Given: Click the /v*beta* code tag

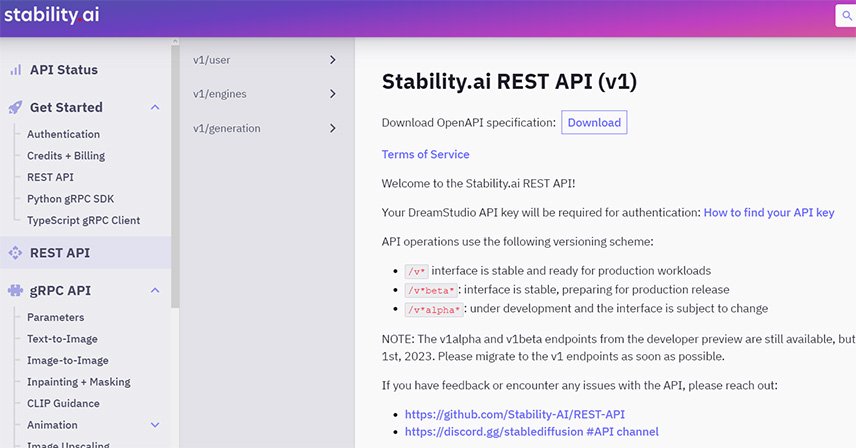Looking at the screenshot, I should pos(431,290).
